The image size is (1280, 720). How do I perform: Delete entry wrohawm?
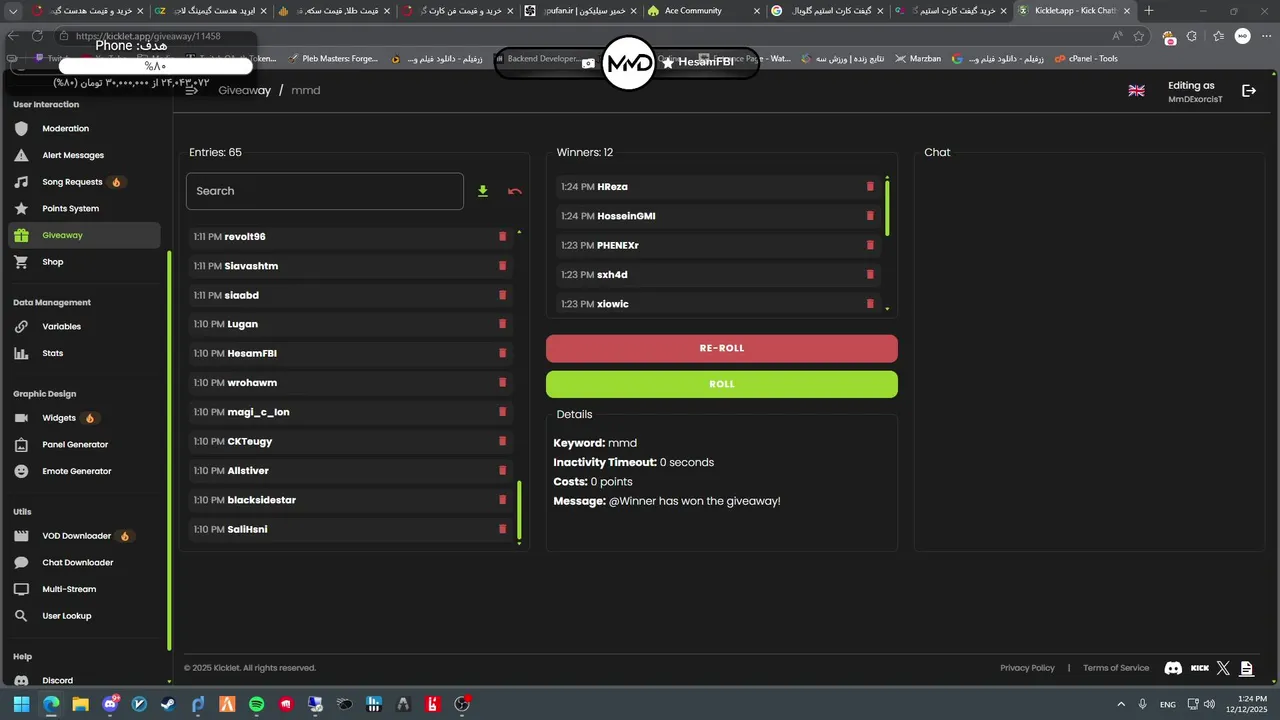coord(503,382)
